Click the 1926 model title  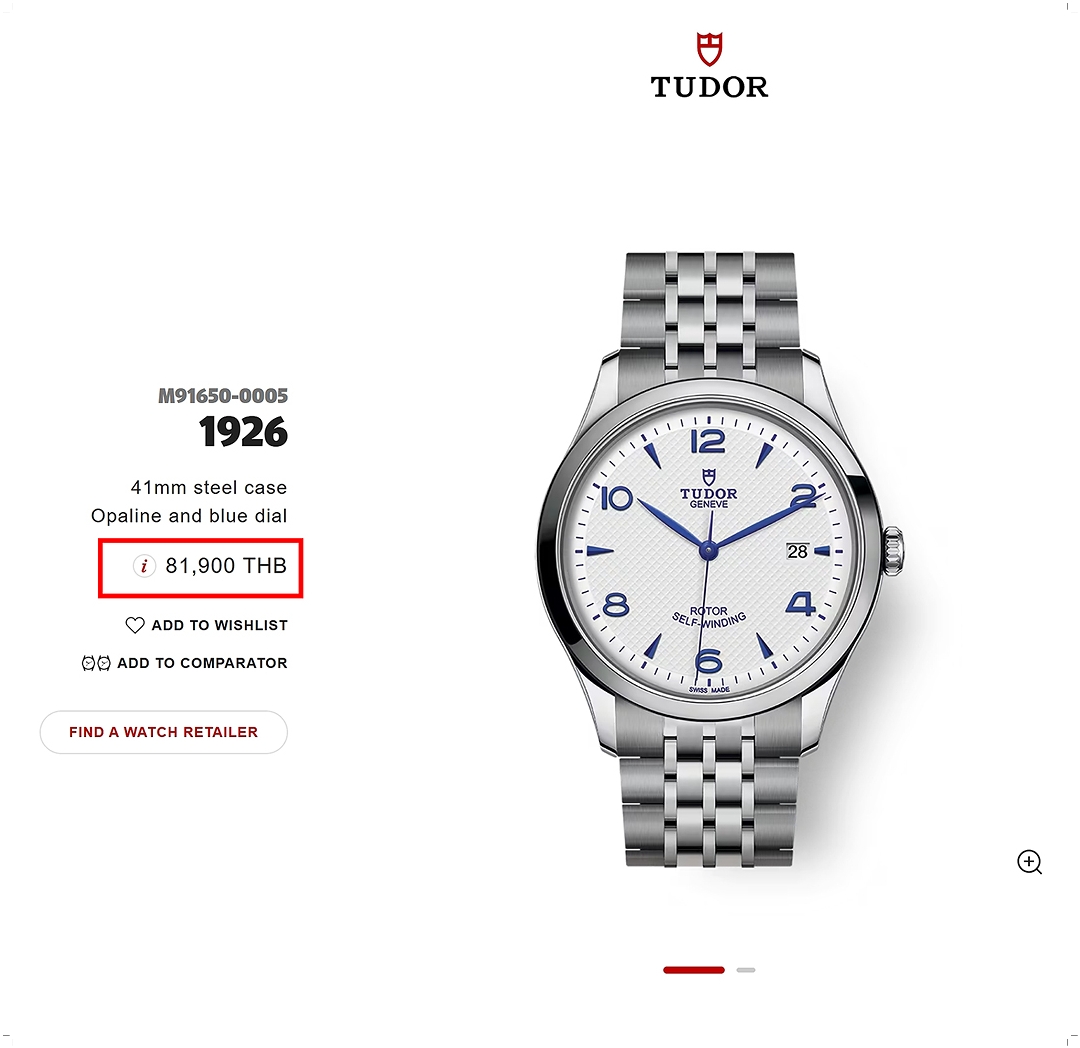click(243, 432)
